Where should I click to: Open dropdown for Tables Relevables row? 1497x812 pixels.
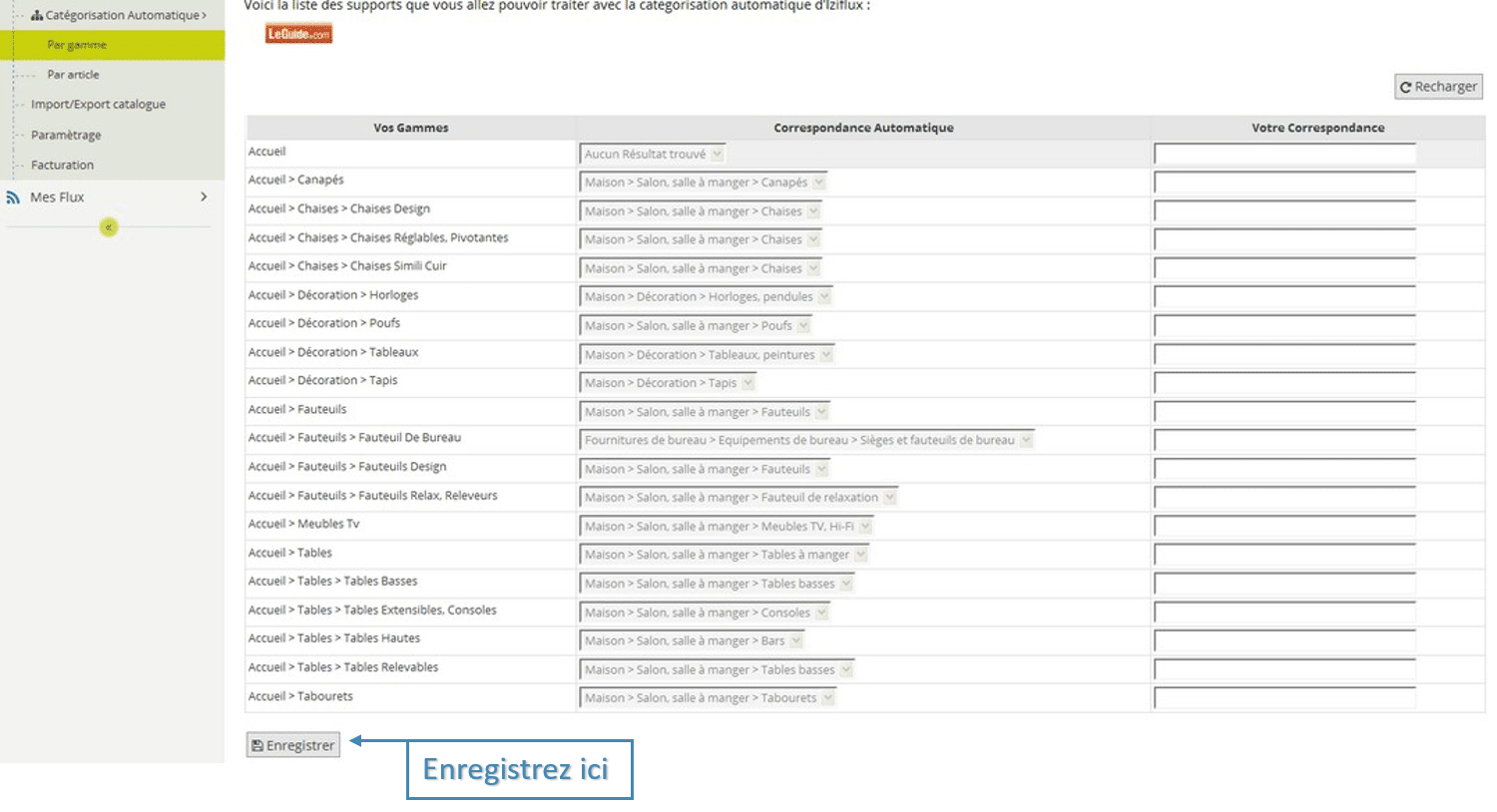[x=717, y=670]
